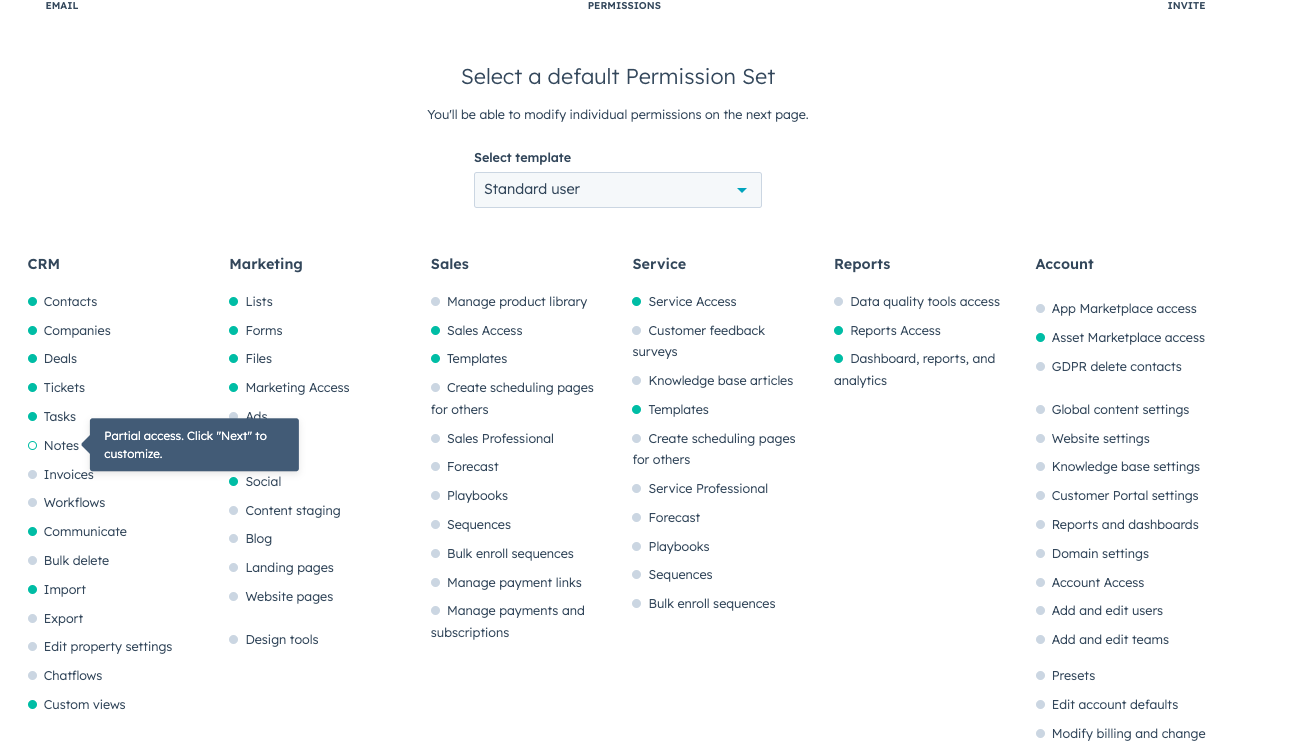The image size is (1294, 746).
Task: Toggle the Workflows permission in CRM
Action: point(32,502)
